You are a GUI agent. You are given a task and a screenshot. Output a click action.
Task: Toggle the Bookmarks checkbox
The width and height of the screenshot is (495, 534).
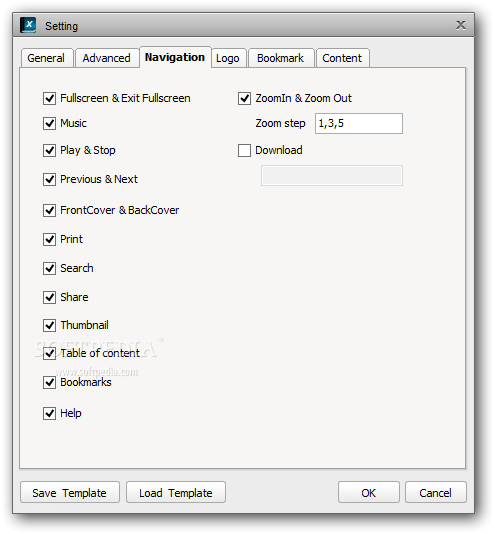(49, 382)
